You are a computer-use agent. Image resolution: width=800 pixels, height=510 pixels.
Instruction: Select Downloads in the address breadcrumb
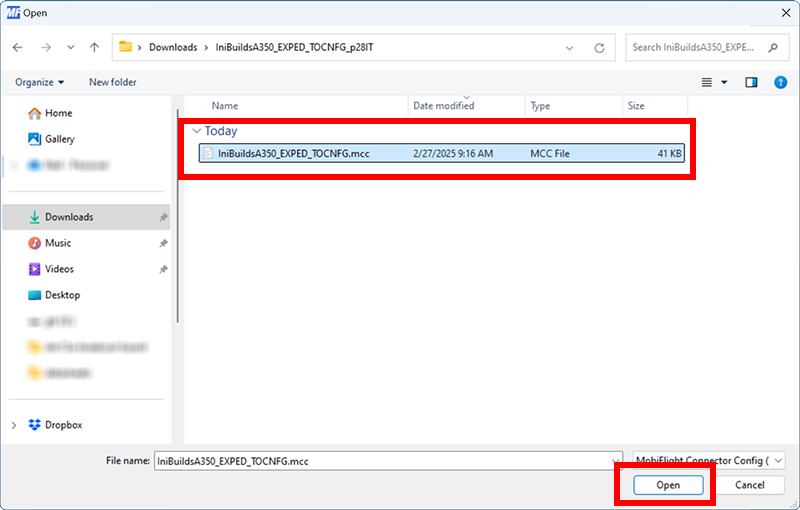click(x=173, y=47)
